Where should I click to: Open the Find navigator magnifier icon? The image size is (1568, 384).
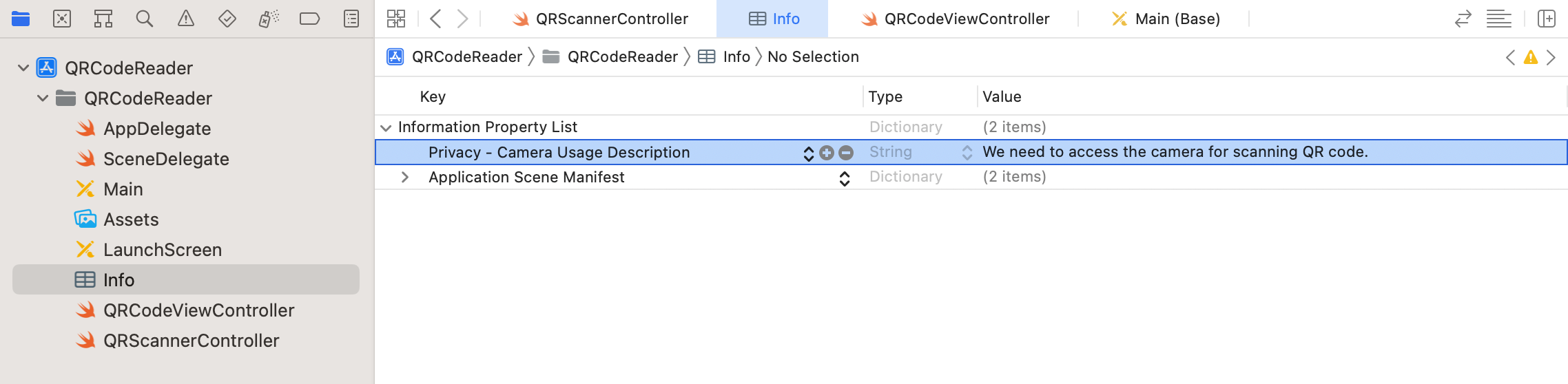pos(145,19)
